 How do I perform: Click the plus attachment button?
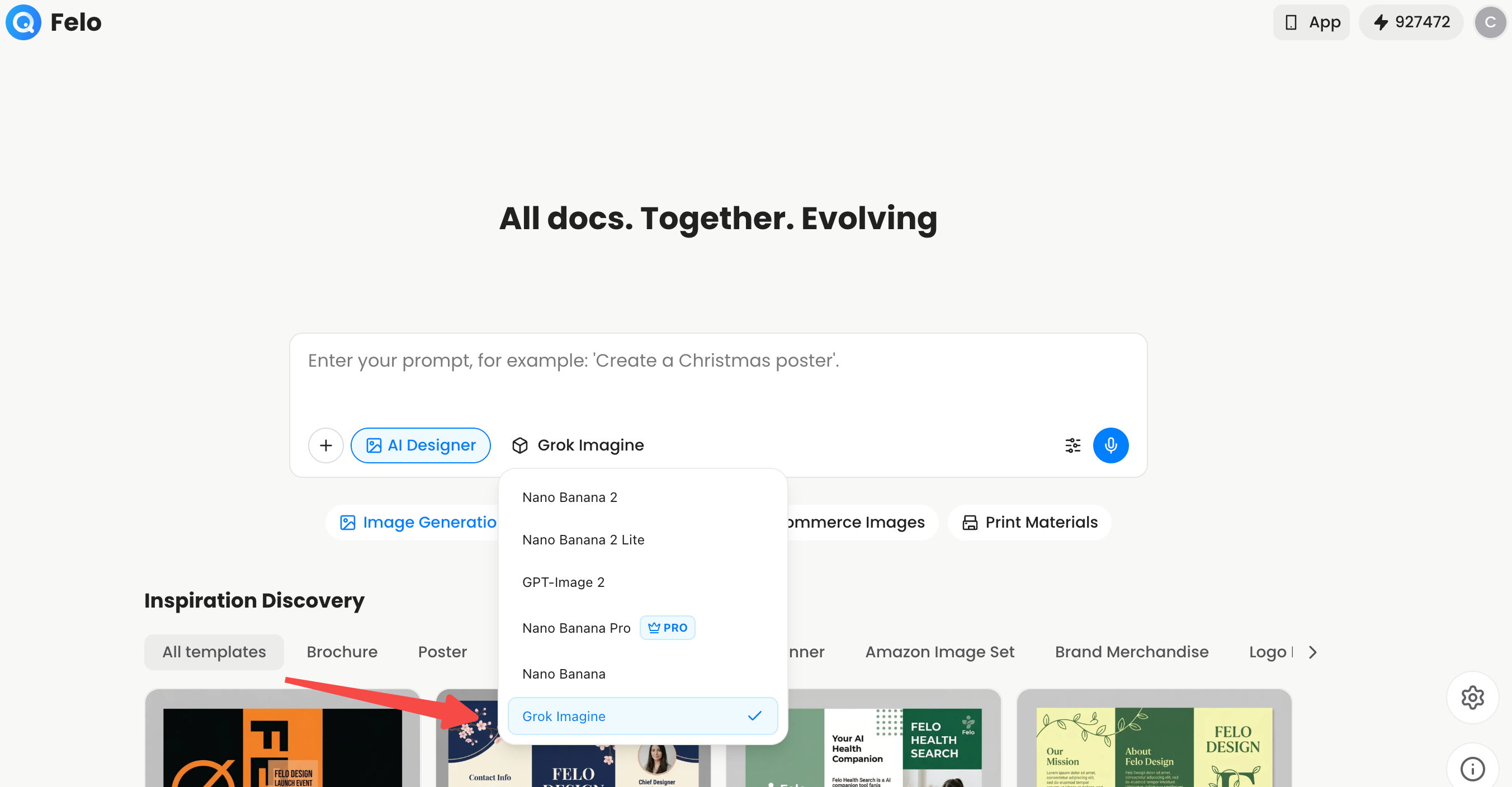click(x=326, y=445)
